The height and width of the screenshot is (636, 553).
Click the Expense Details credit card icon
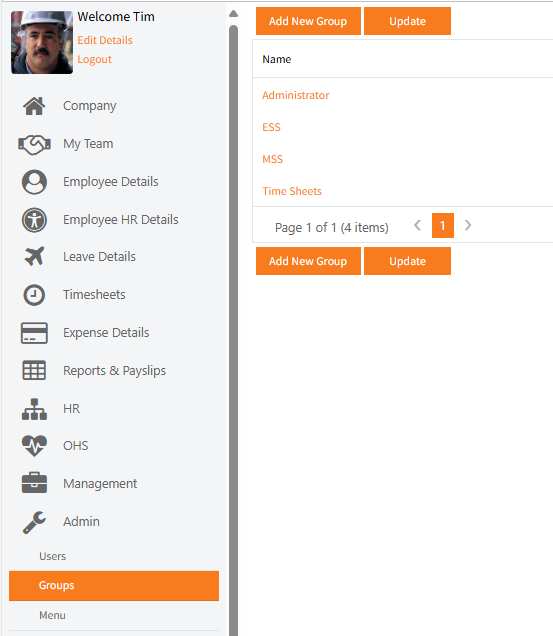click(34, 333)
